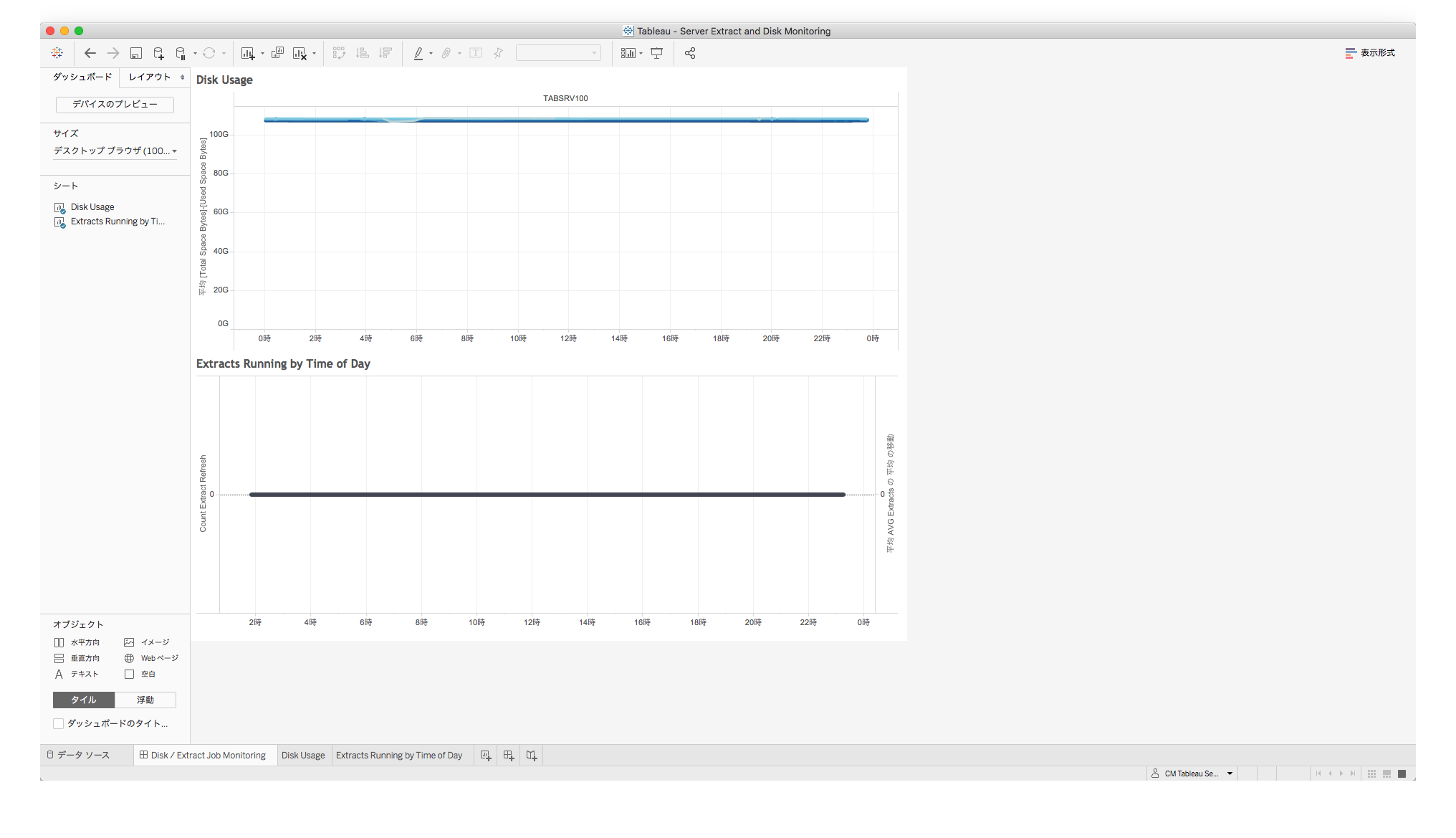The width and height of the screenshot is (1456, 838).
Task: Select Extracts Running by Ti... in the Sheets list
Action: pyautogui.click(x=117, y=222)
